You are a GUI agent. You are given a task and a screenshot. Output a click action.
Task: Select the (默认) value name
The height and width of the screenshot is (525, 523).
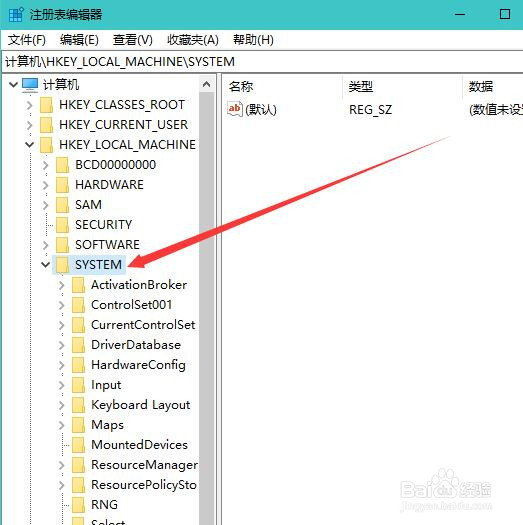pyautogui.click(x=261, y=109)
